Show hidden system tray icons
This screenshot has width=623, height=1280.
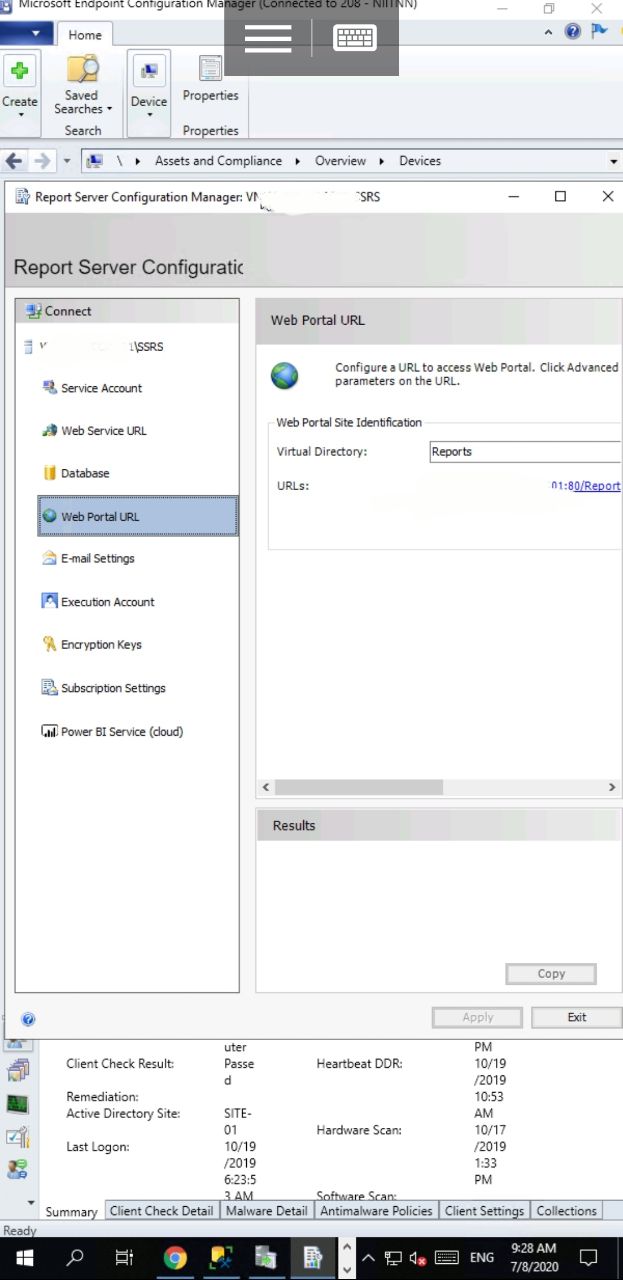(368, 1258)
